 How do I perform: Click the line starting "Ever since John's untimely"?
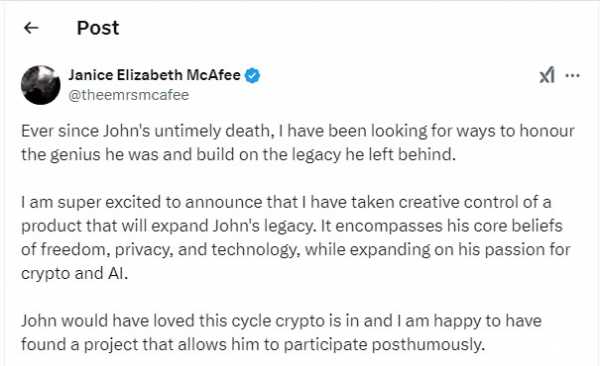tap(298, 131)
